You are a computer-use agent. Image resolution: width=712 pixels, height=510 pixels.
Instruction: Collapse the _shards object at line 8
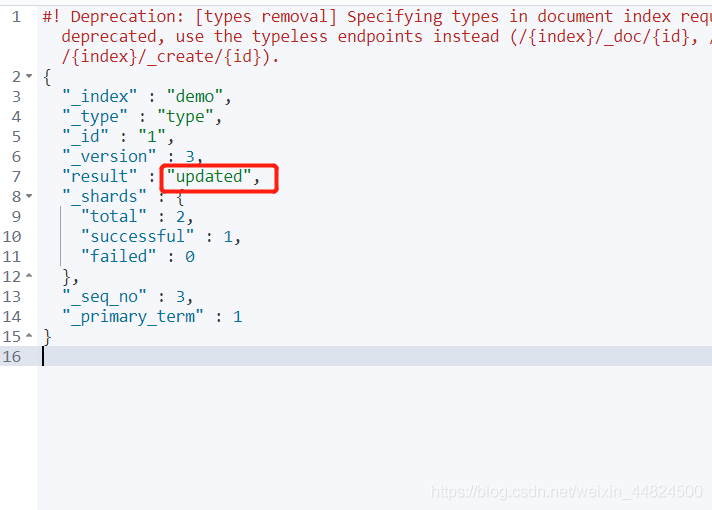[x=29, y=196]
